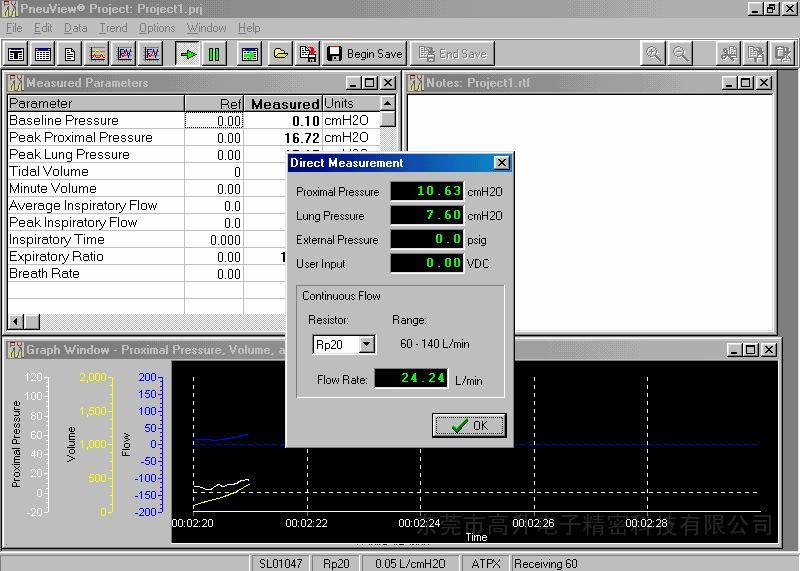Open the Trend menu
The height and width of the screenshot is (571, 800).
coord(113,28)
